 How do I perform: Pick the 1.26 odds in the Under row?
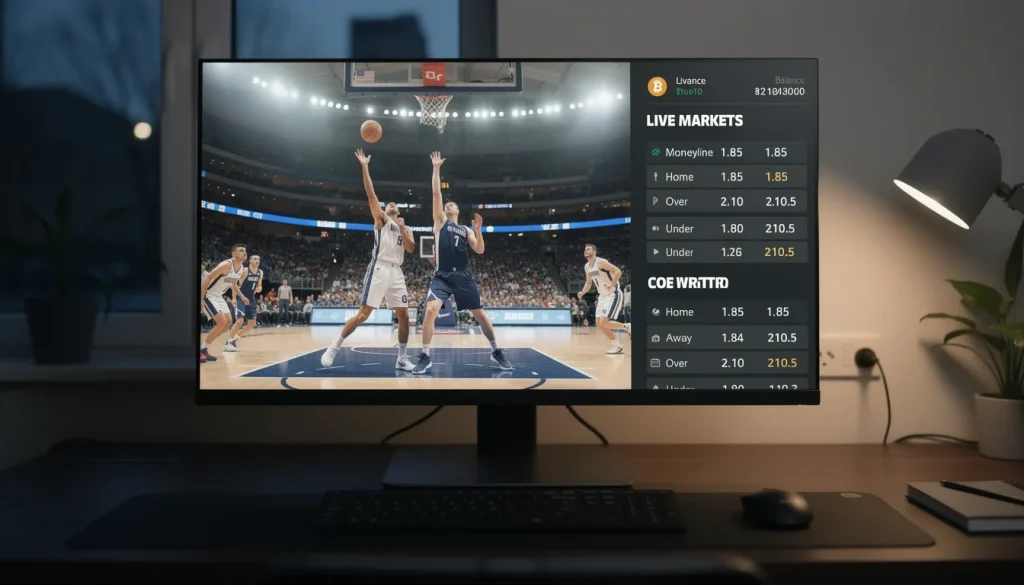pyautogui.click(x=731, y=252)
